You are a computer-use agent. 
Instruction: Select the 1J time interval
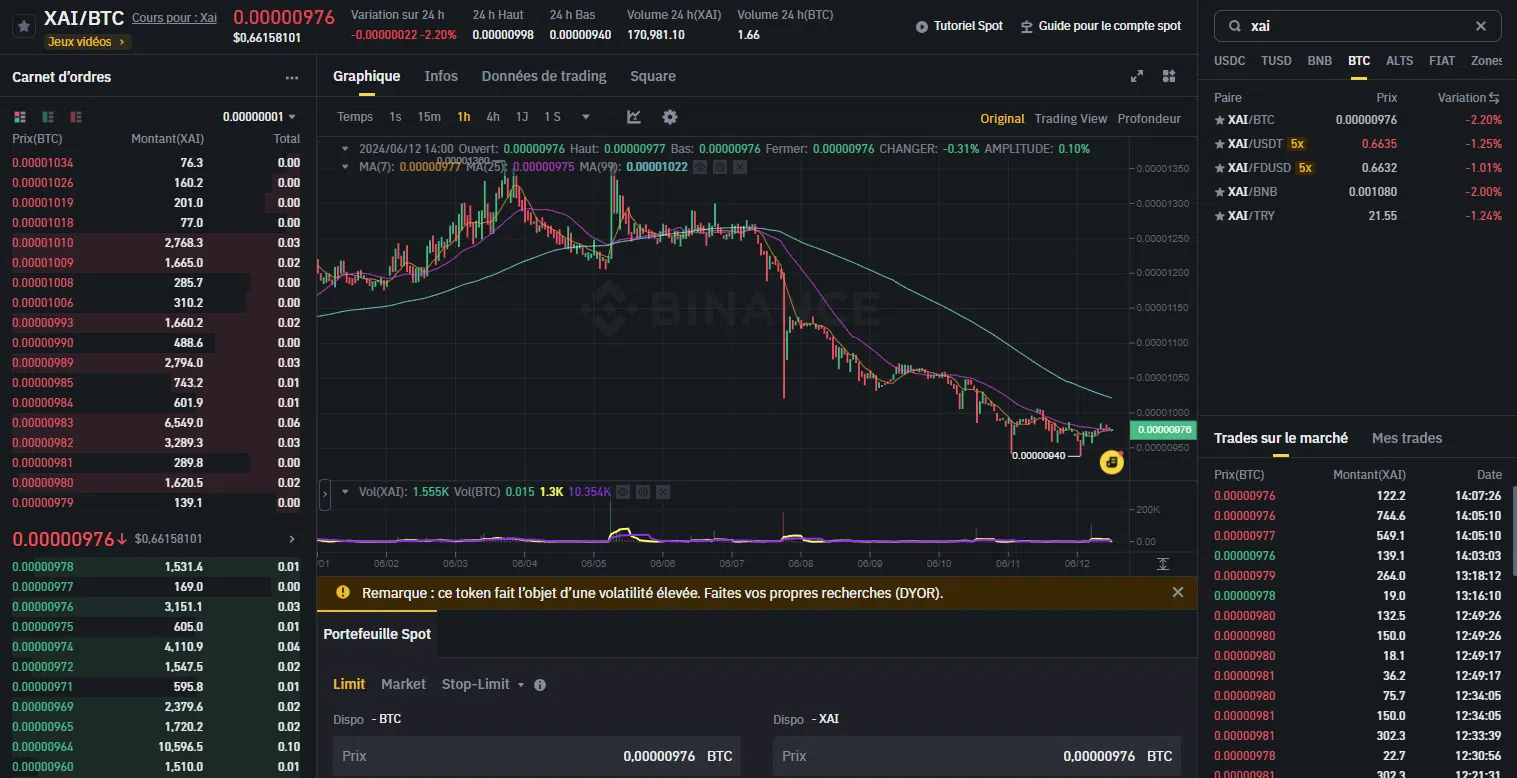tap(522, 117)
